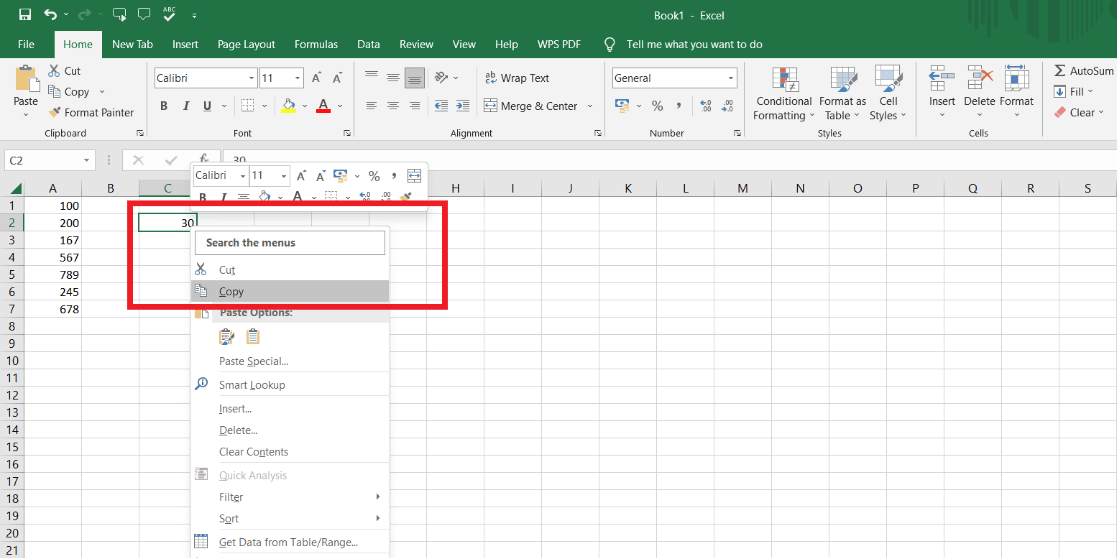Click the Paste clipboard icon in ribbon
The height and width of the screenshot is (558, 1117).
[x=26, y=78]
